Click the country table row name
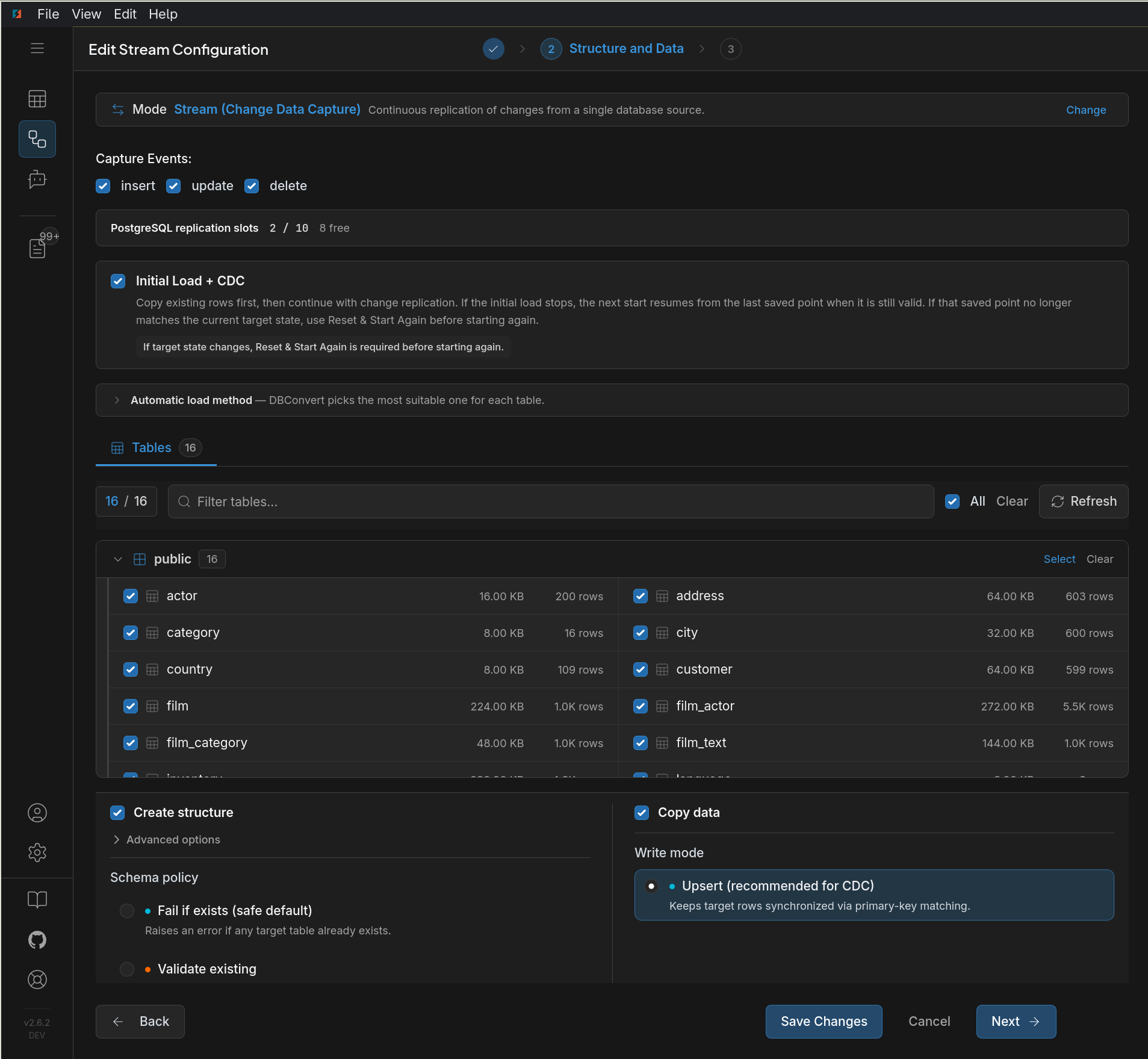 (190, 669)
